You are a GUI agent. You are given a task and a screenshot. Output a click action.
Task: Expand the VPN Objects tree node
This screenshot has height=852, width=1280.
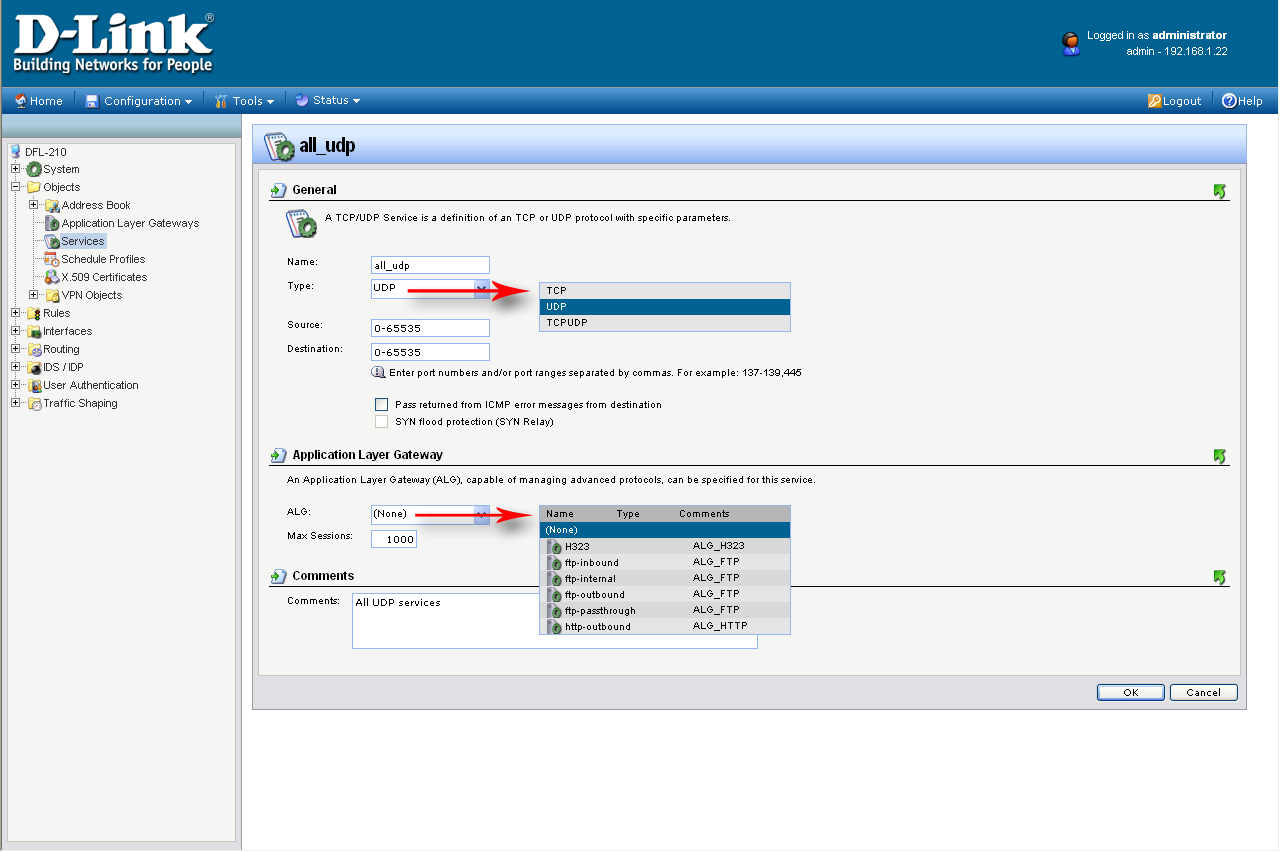[x=34, y=295]
